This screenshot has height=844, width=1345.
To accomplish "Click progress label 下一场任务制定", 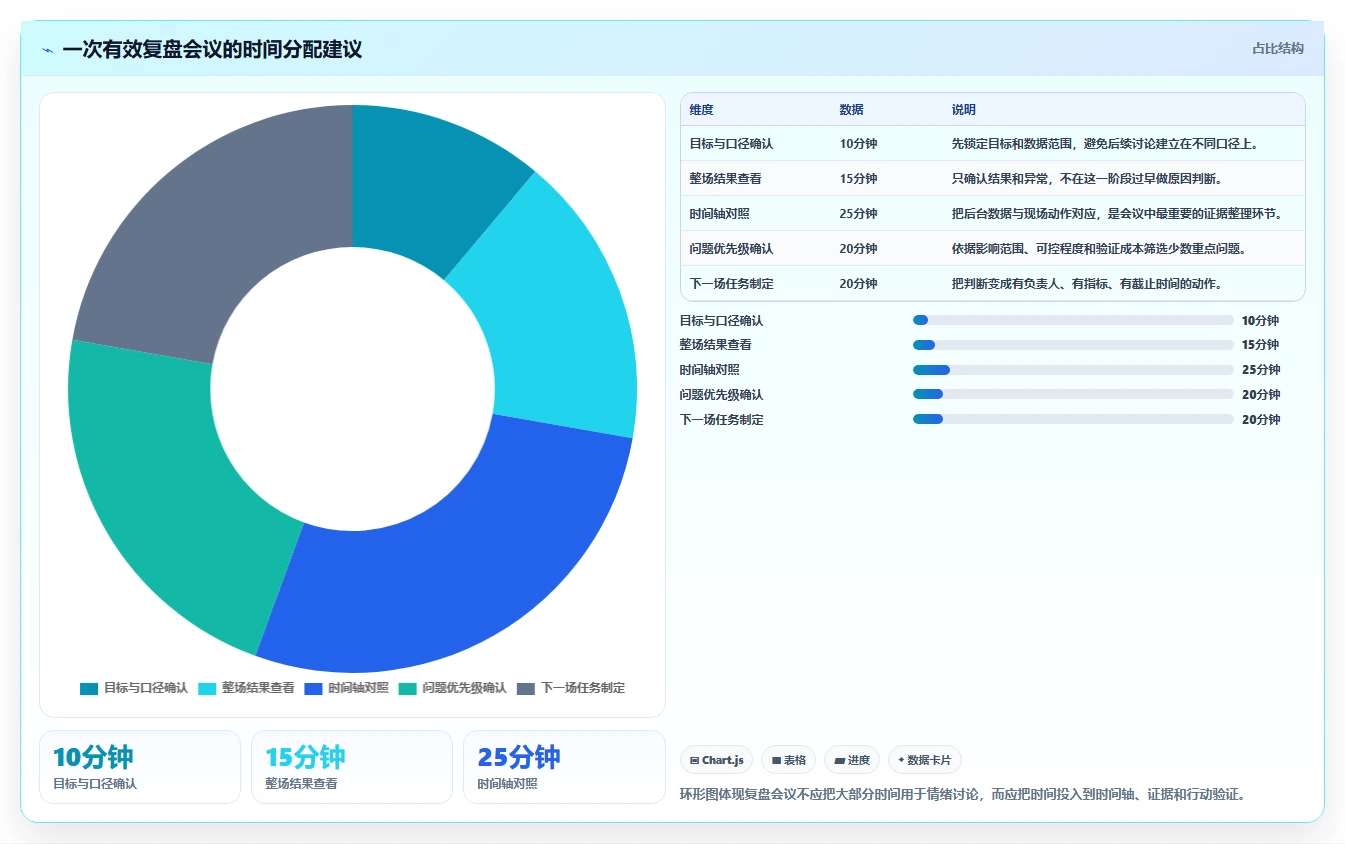I will (x=721, y=420).
